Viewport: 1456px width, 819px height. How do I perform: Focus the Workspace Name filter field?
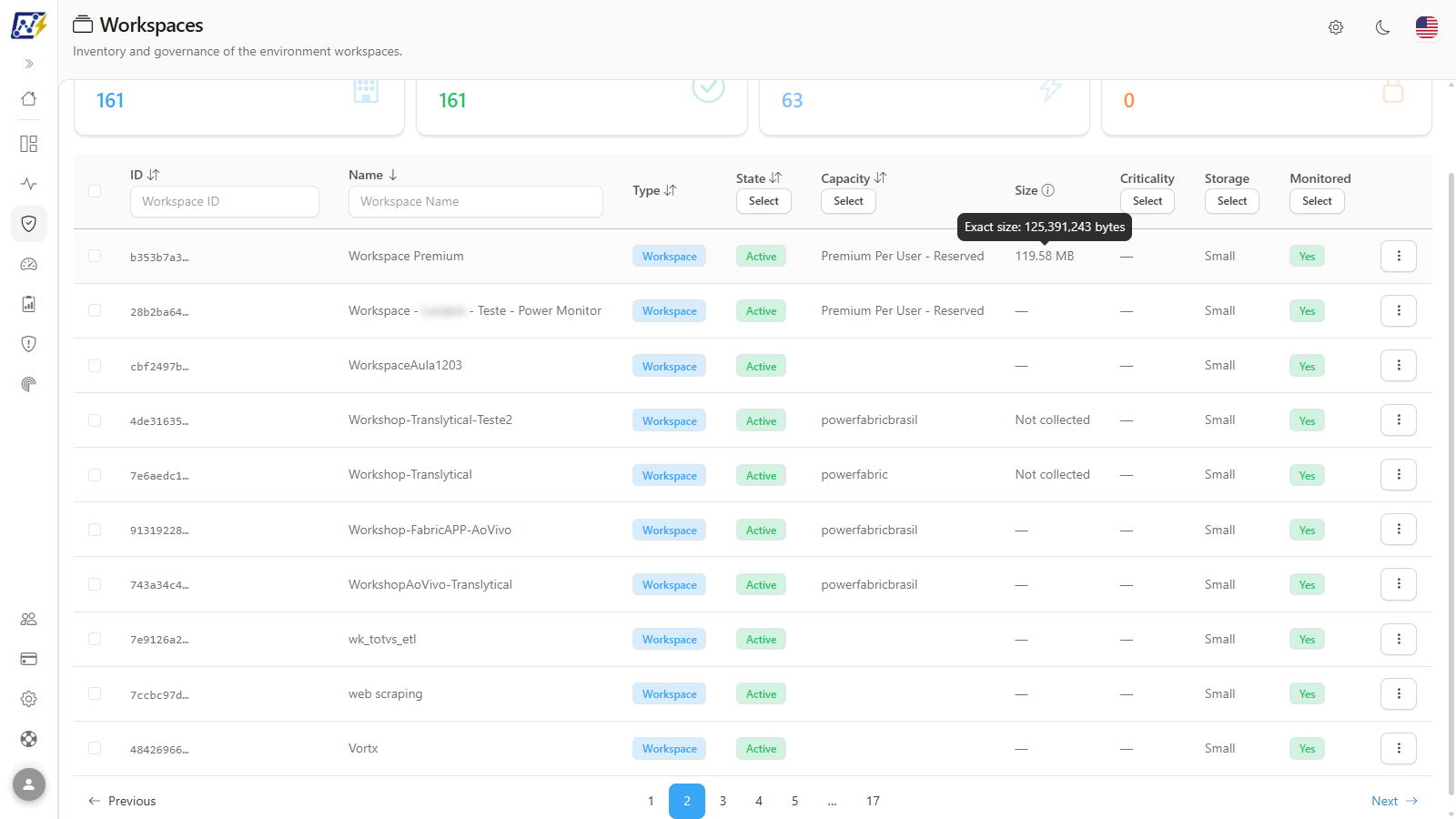point(476,201)
